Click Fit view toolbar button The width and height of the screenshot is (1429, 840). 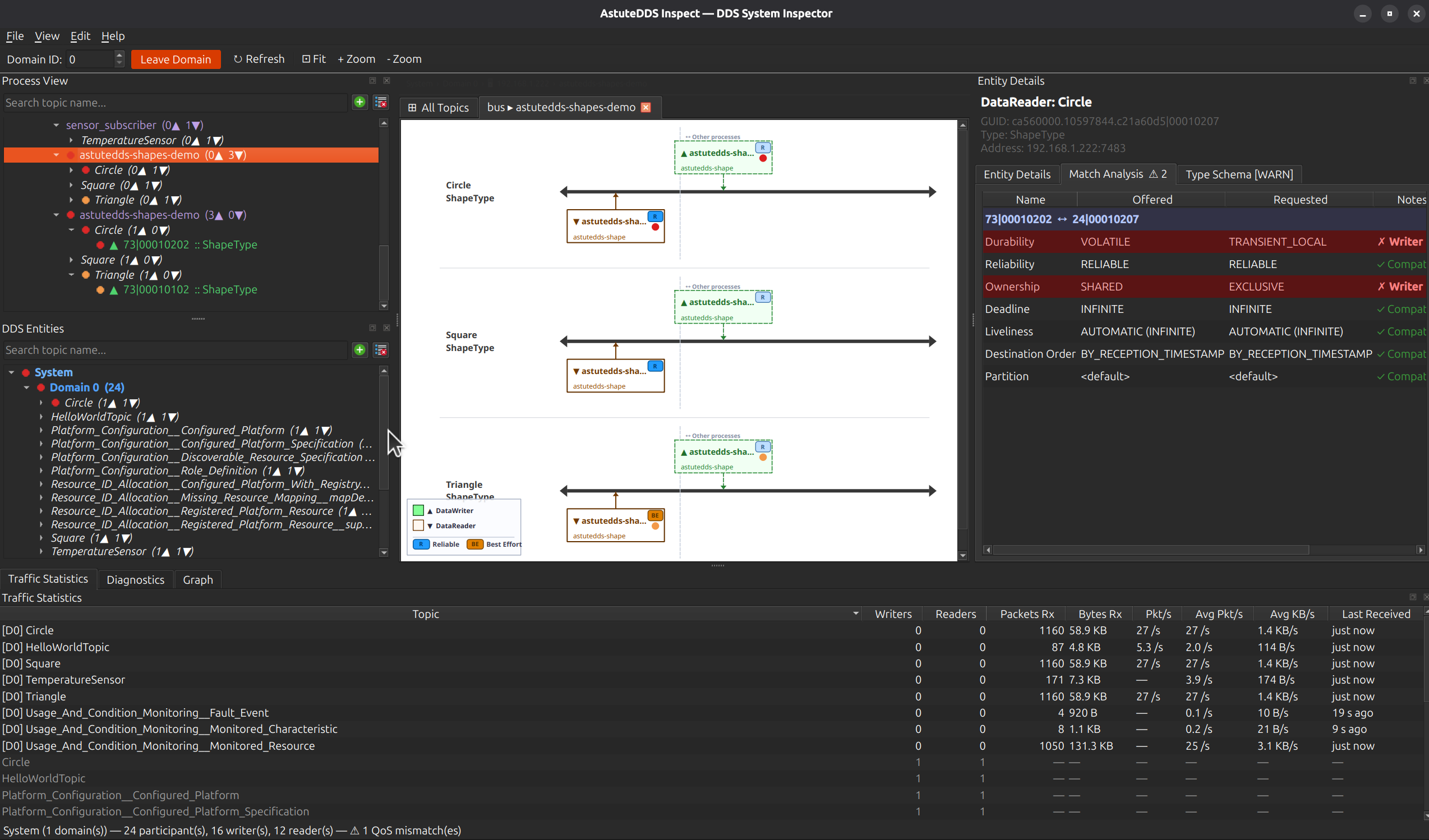[314, 59]
